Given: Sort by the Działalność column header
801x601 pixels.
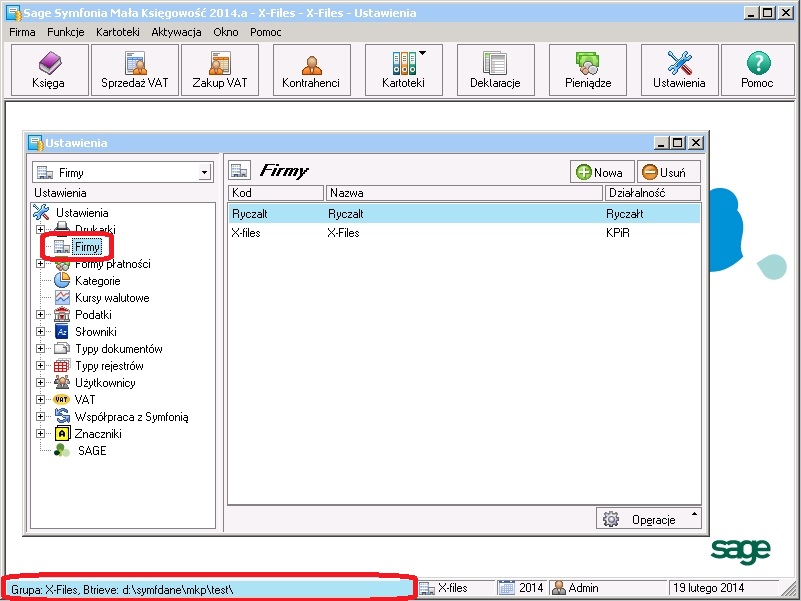Looking at the screenshot, I should pos(653,193).
